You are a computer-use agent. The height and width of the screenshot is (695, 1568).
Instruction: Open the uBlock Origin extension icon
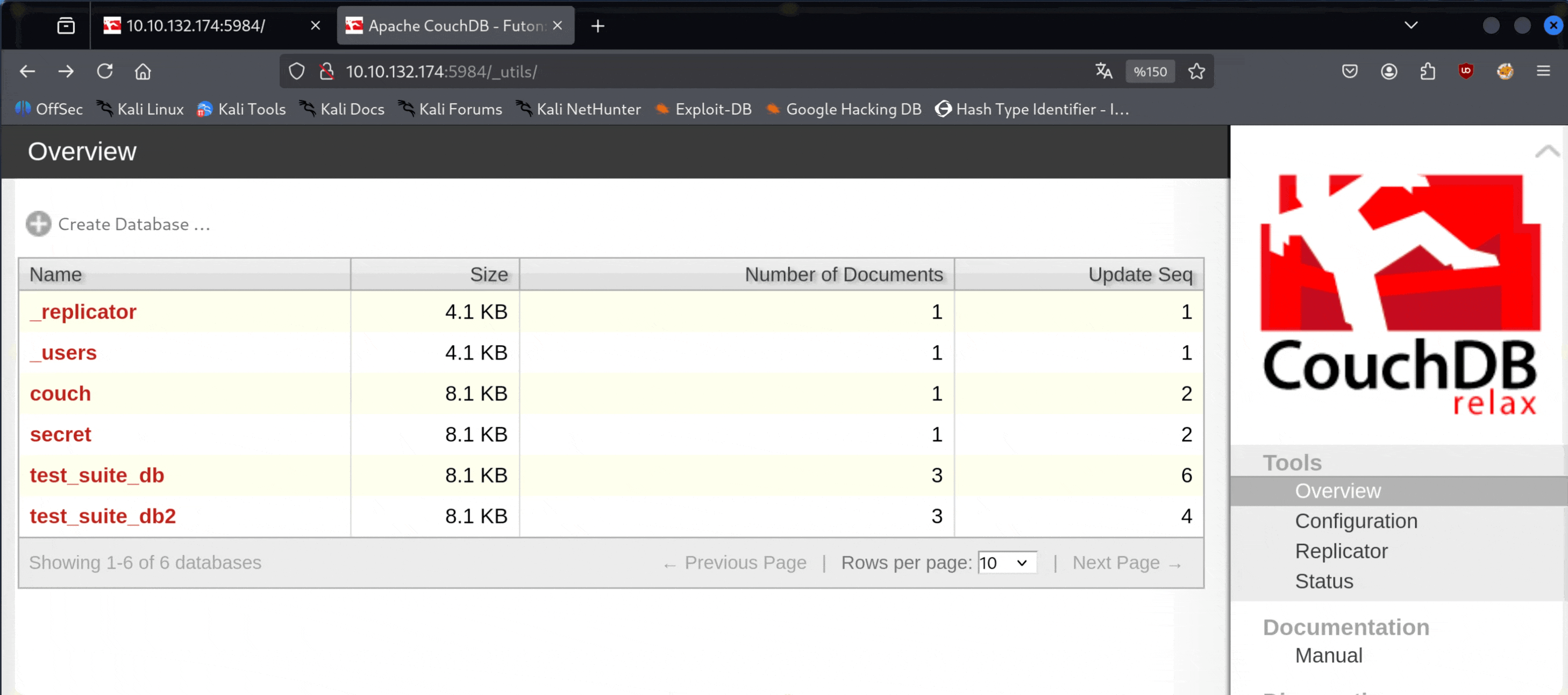click(x=1466, y=71)
